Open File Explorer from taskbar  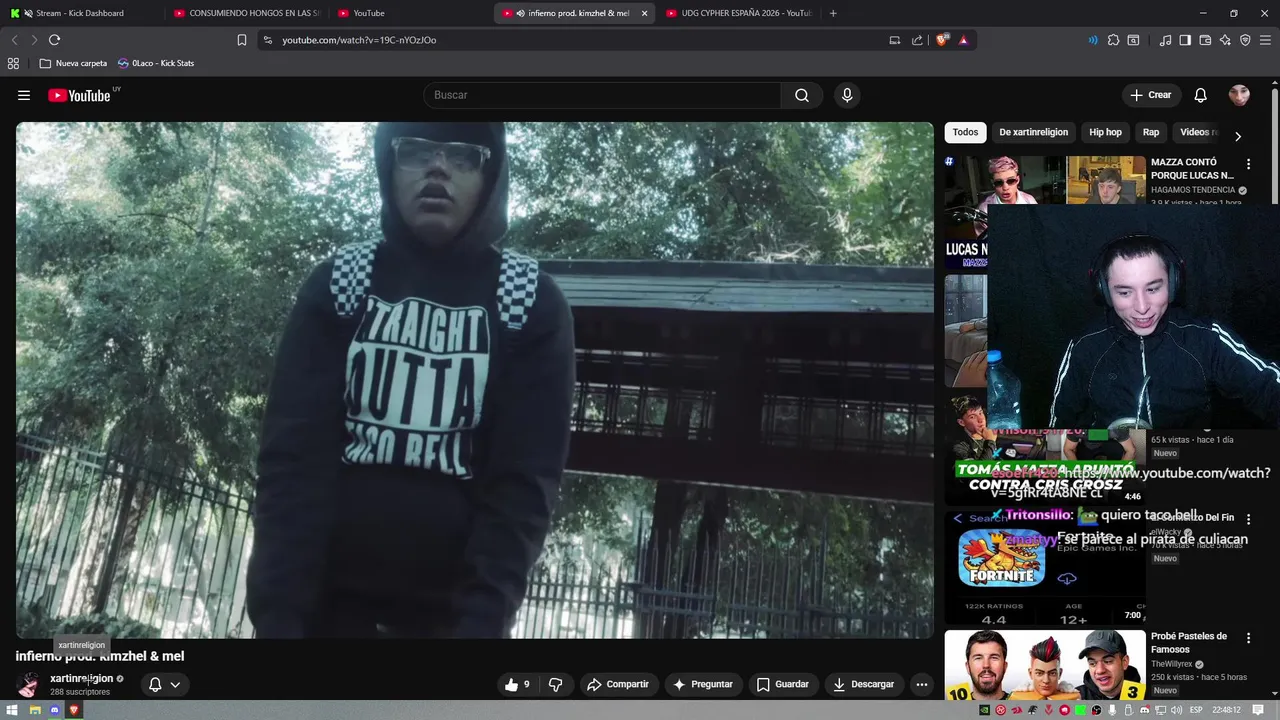34,710
